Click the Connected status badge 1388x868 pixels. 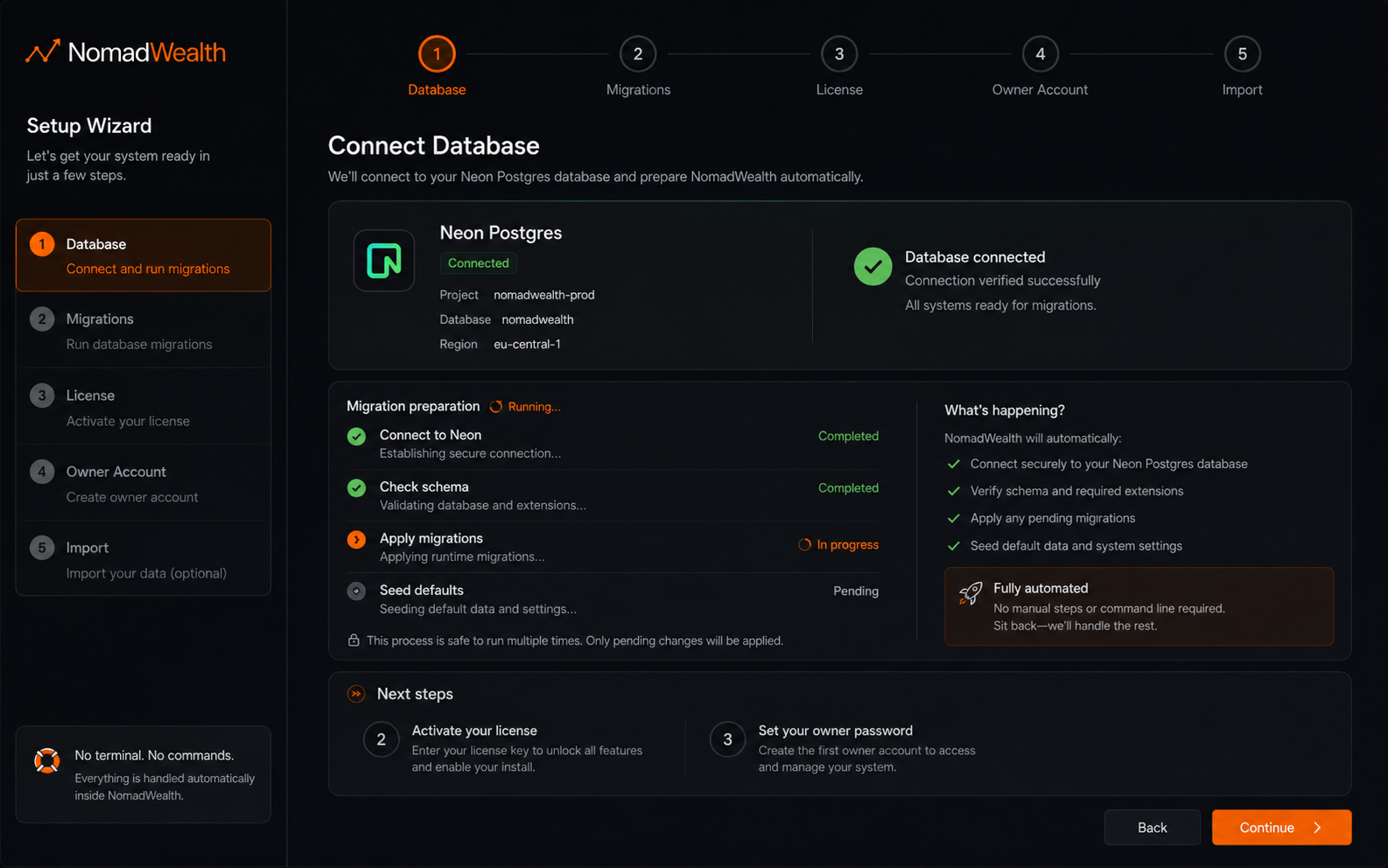pos(478,263)
